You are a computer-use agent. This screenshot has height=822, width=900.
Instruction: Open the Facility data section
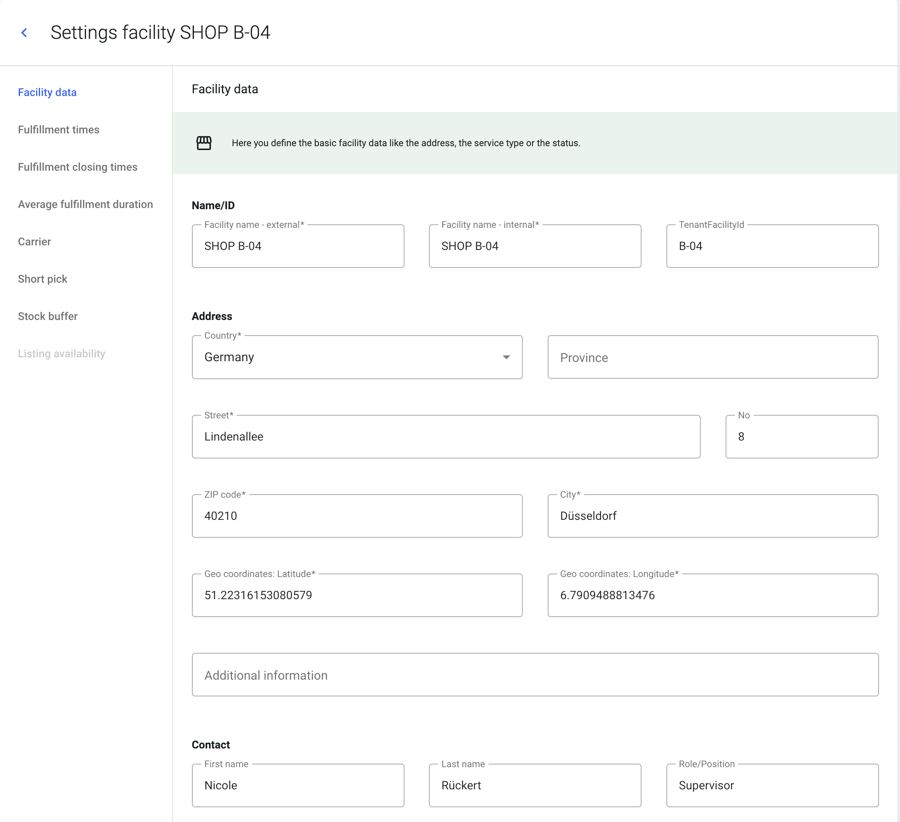pyautogui.click(x=47, y=92)
